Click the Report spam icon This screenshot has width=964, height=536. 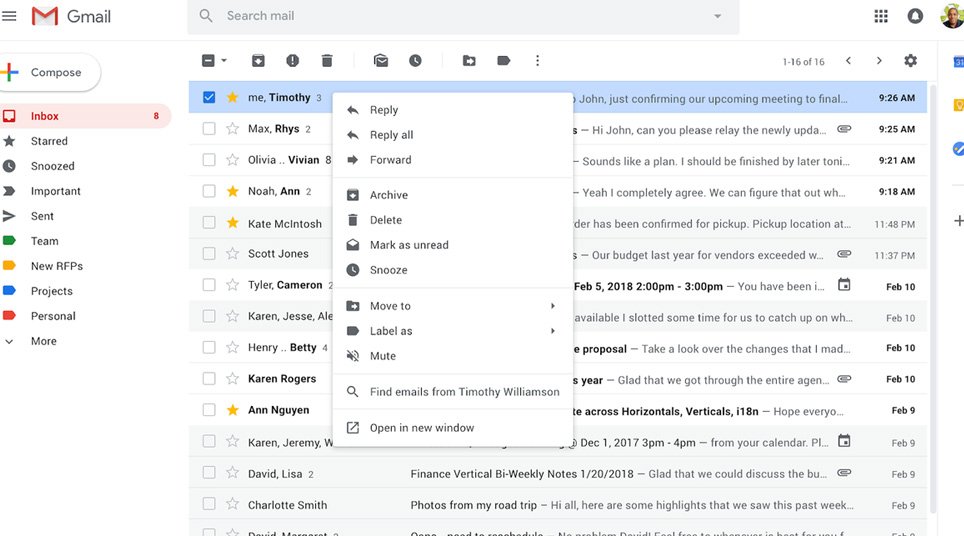coord(292,61)
